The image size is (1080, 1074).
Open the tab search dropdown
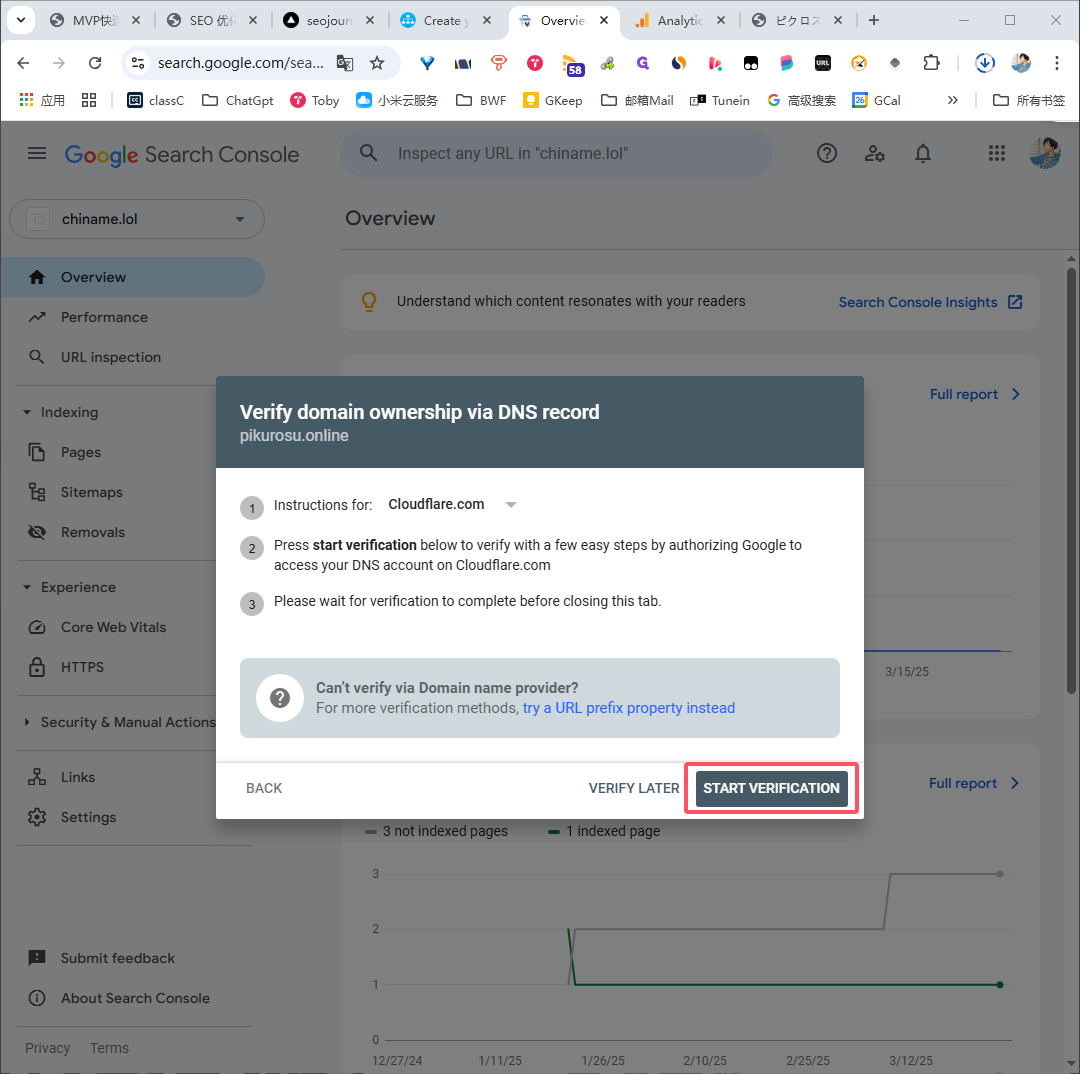(21, 20)
